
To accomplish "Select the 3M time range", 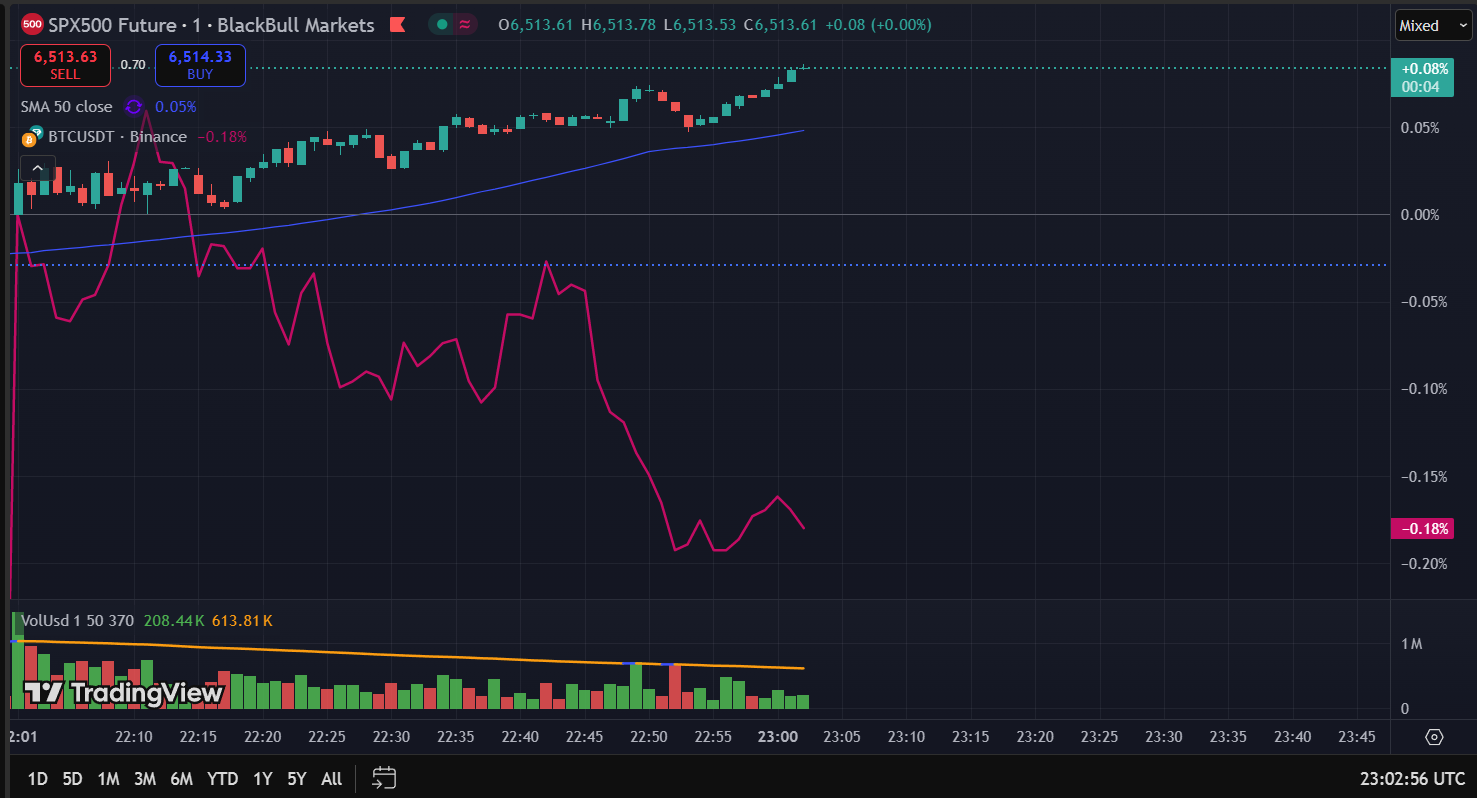I will click(145, 778).
